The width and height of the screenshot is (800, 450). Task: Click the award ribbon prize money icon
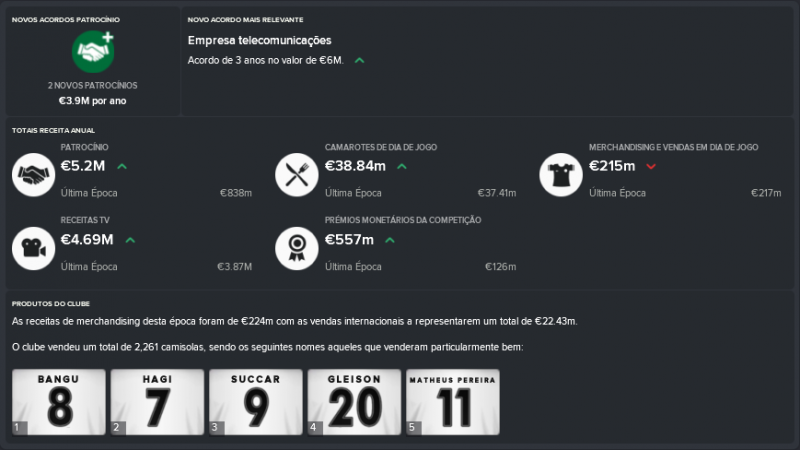[296, 248]
